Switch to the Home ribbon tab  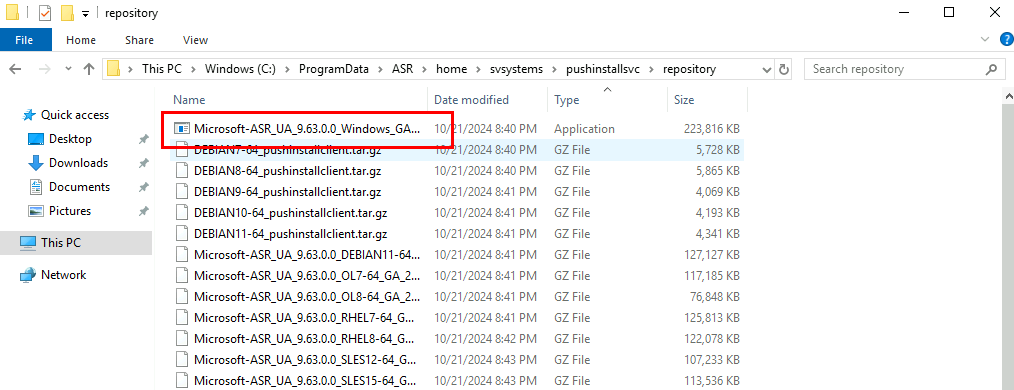pyautogui.click(x=81, y=40)
